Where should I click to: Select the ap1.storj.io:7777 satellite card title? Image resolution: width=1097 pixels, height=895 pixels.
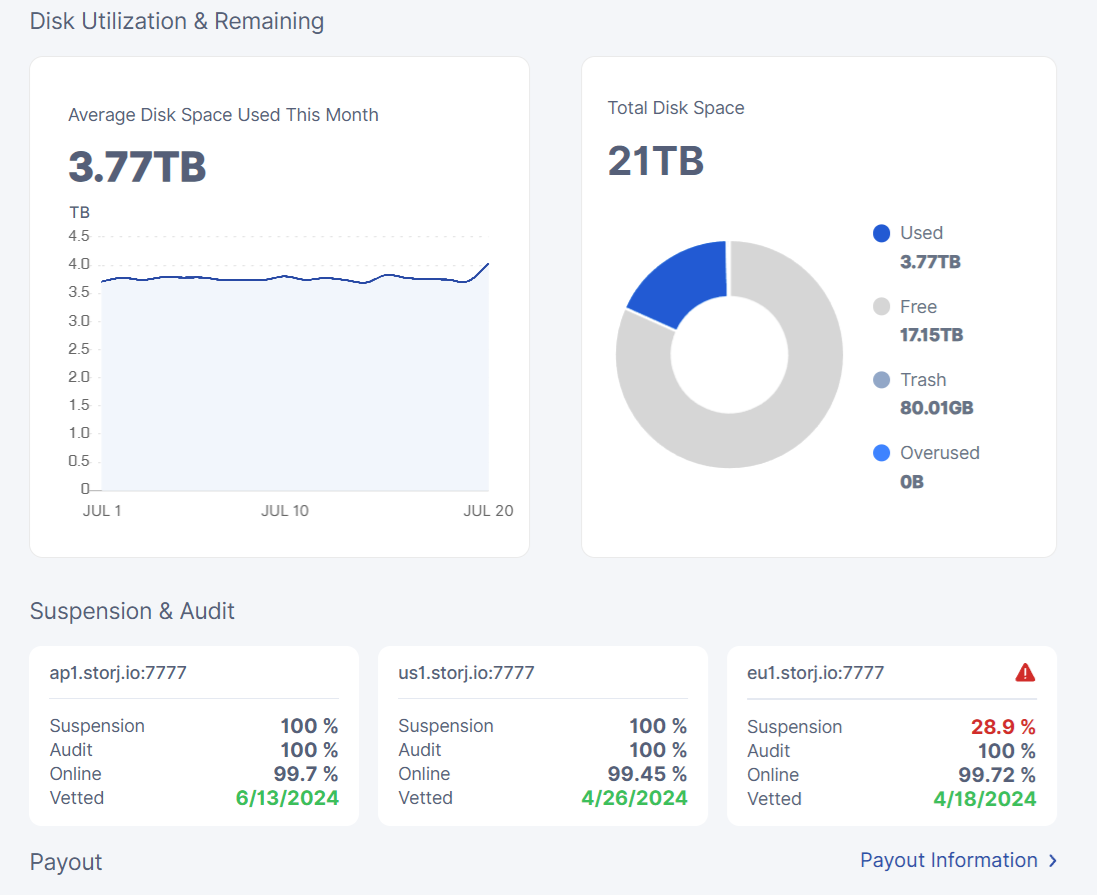118,673
